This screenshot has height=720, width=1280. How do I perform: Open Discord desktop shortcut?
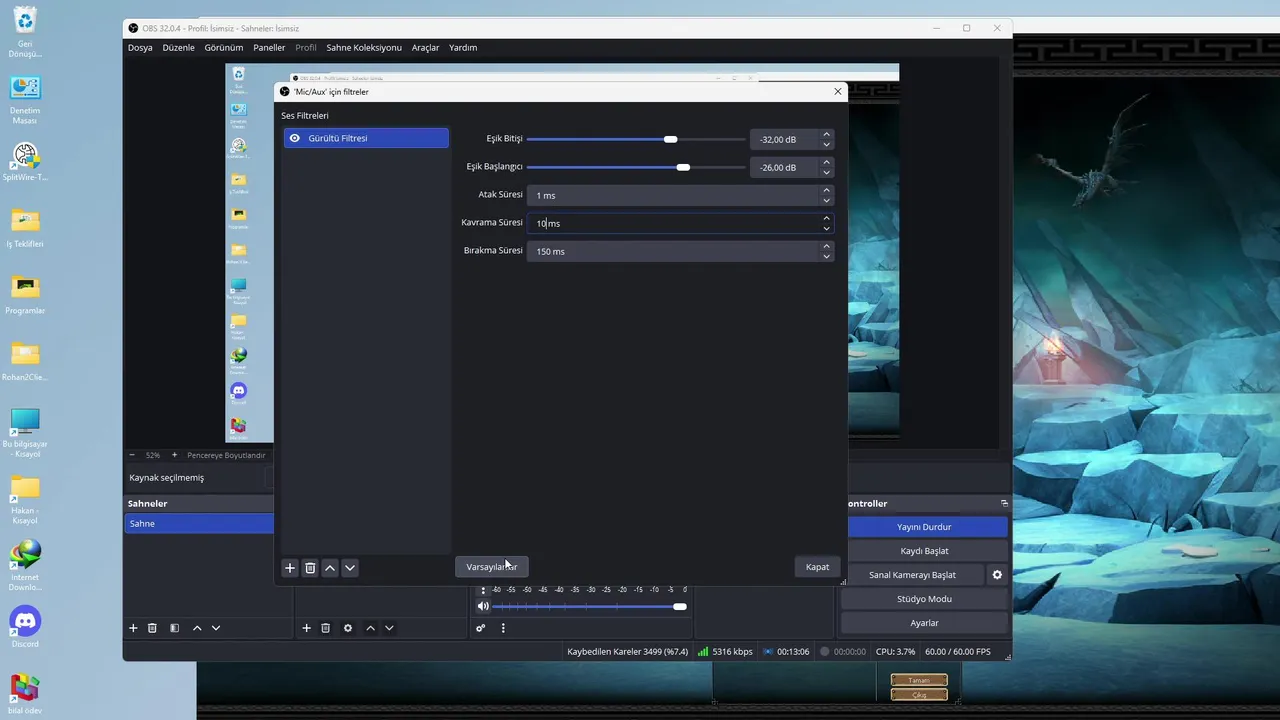tap(25, 627)
